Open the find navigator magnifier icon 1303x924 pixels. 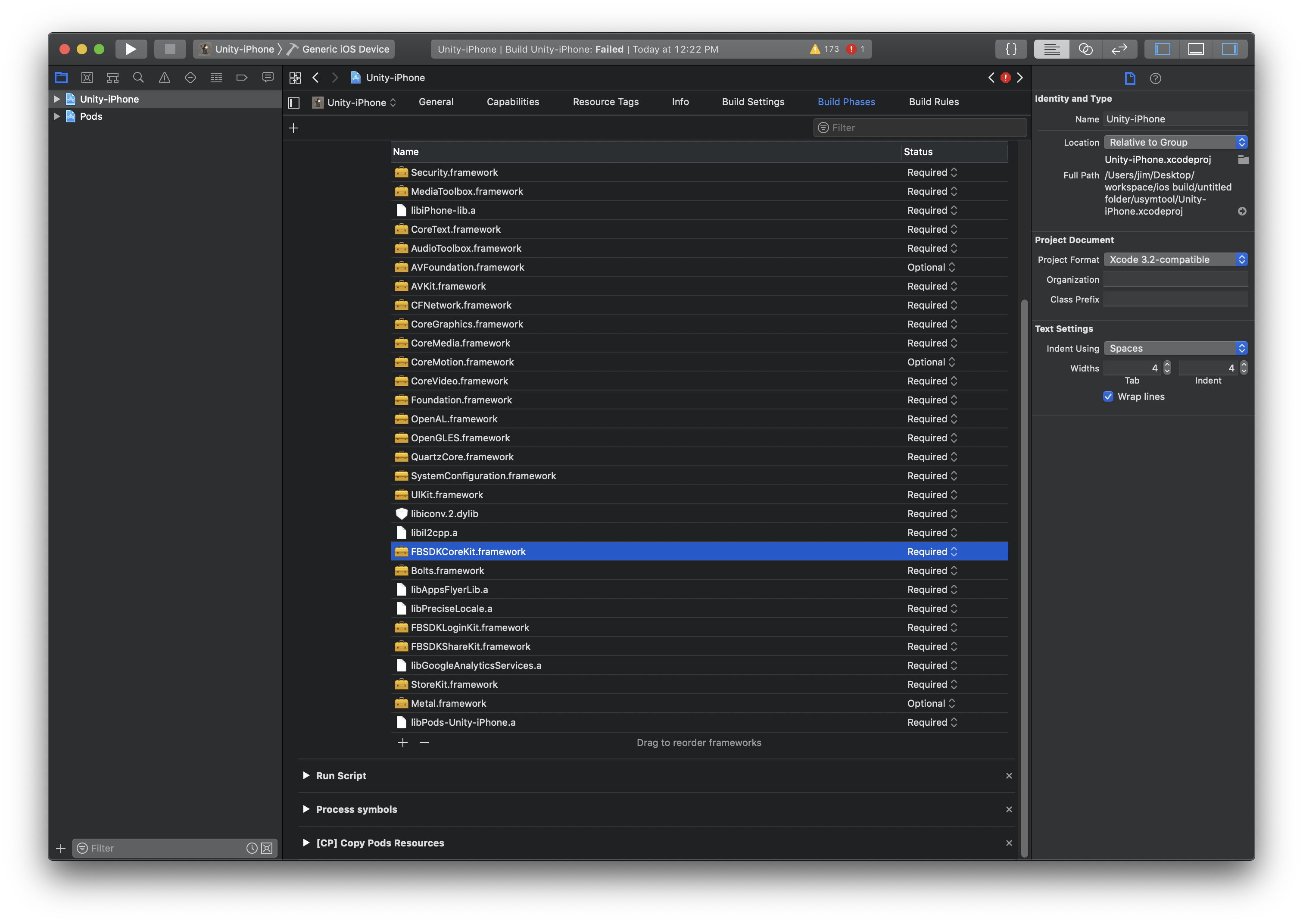point(138,78)
